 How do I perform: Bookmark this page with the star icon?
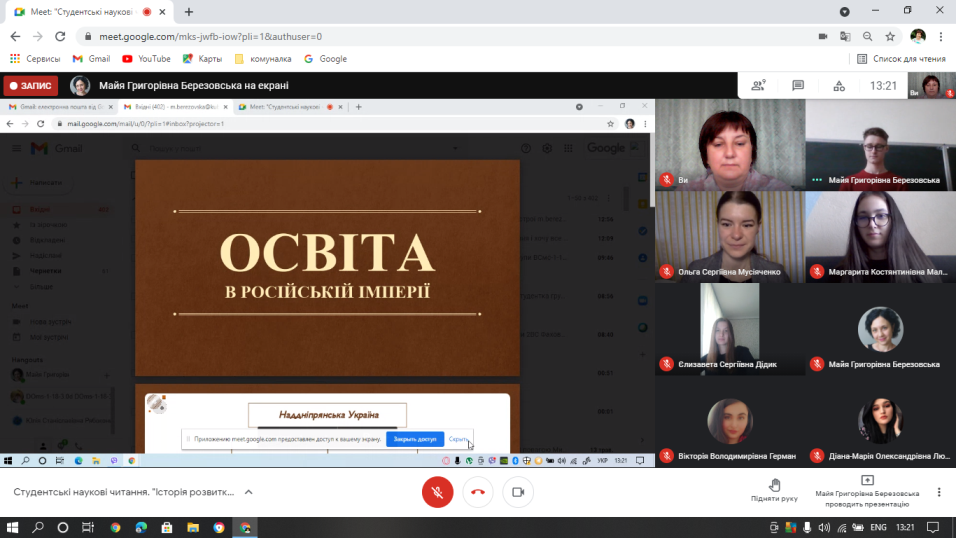click(889, 36)
